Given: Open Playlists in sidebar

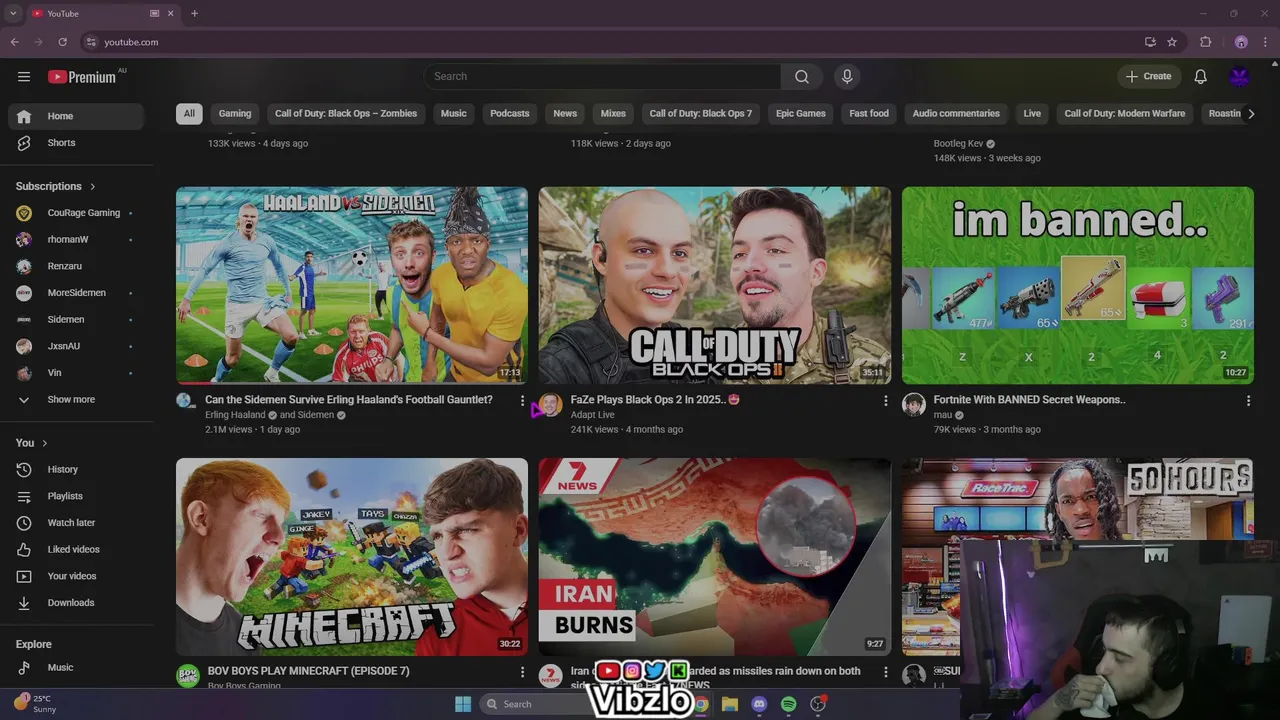Looking at the screenshot, I should point(76,496).
